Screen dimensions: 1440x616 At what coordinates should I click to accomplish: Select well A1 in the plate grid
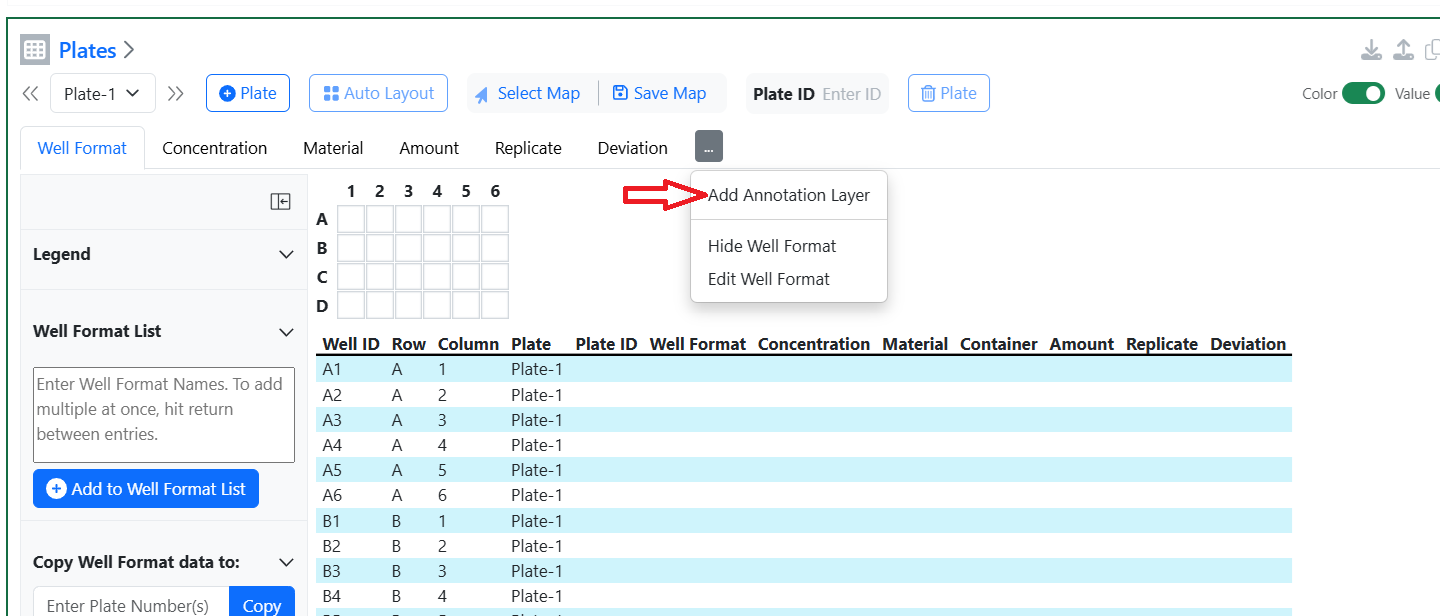click(351, 219)
